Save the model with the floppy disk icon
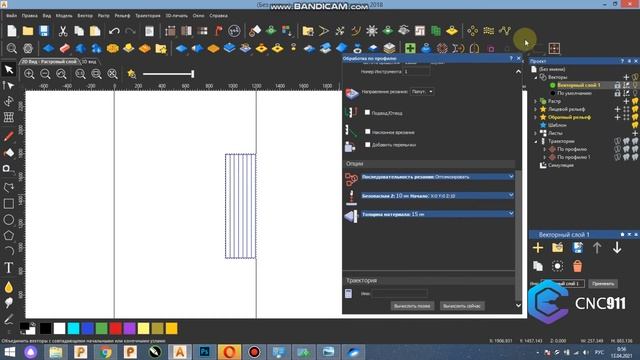640x360 pixels. pyautogui.click(x=44, y=31)
